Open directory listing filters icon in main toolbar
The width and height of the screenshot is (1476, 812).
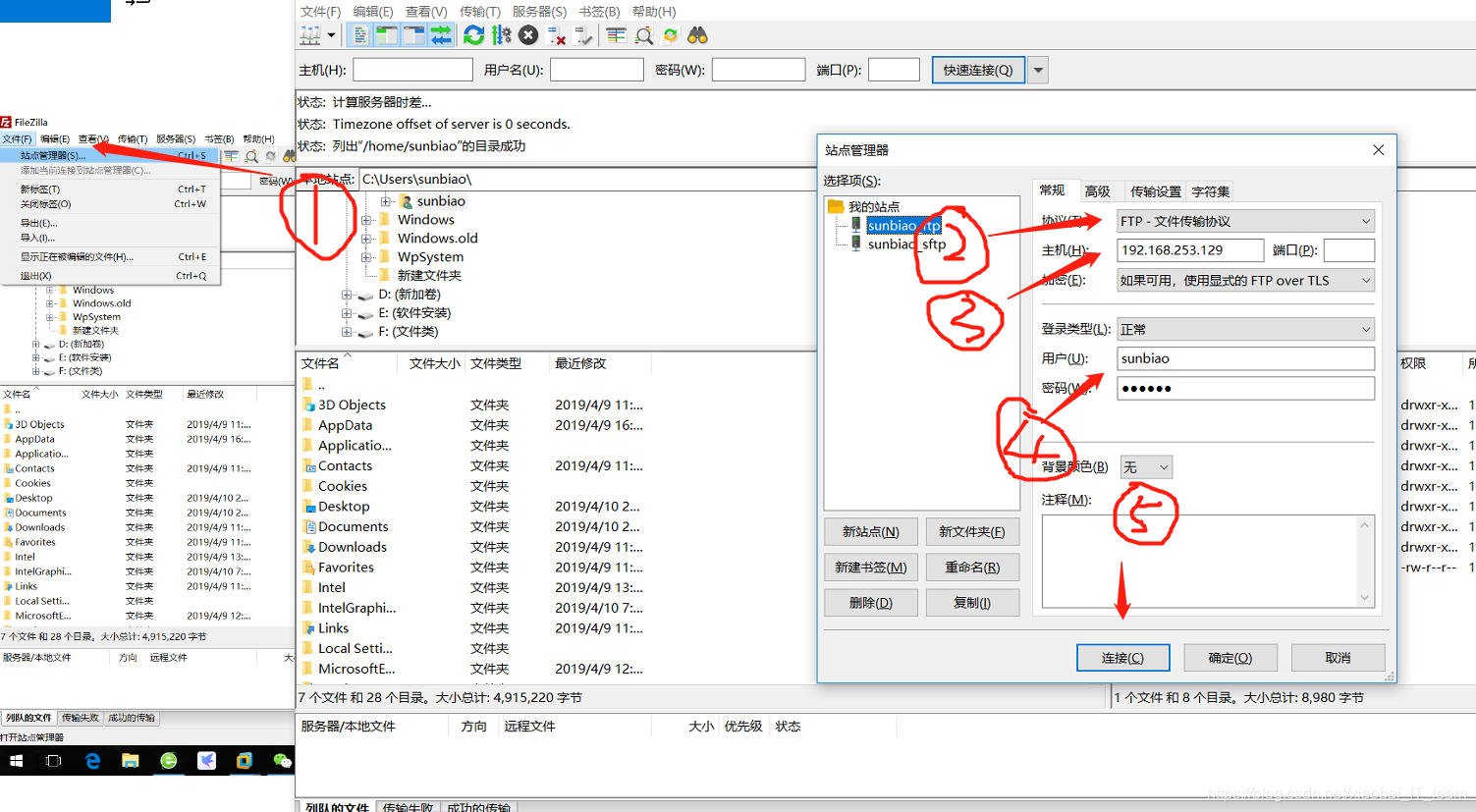tap(616, 36)
